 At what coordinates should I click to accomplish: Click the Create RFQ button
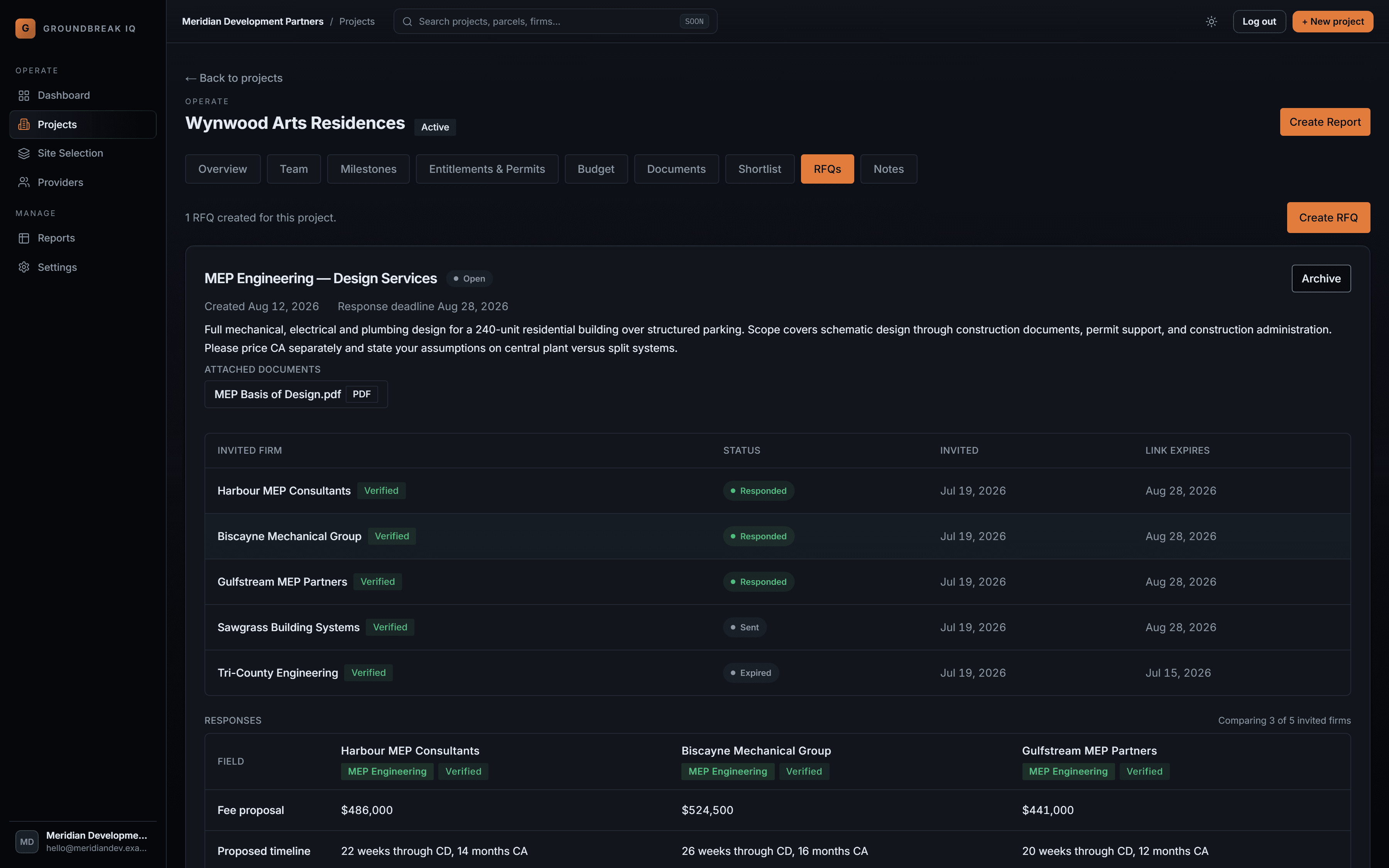tap(1328, 218)
